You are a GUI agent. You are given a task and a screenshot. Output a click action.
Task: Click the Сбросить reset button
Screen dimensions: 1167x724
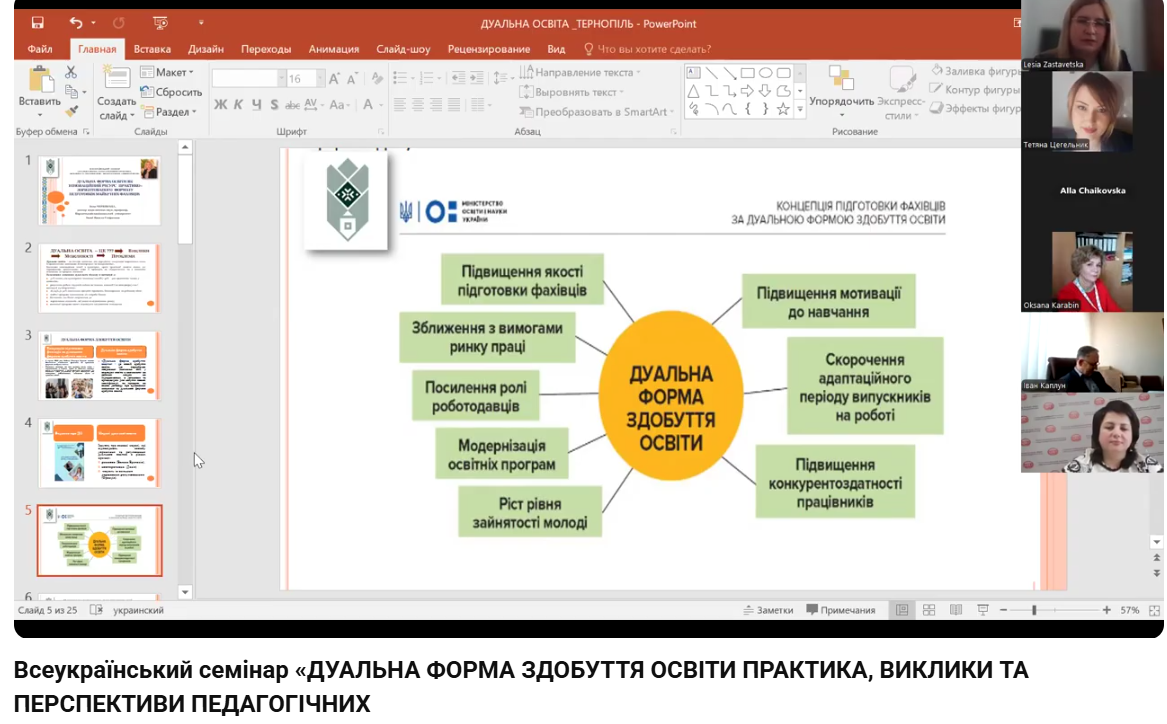[x=171, y=92]
